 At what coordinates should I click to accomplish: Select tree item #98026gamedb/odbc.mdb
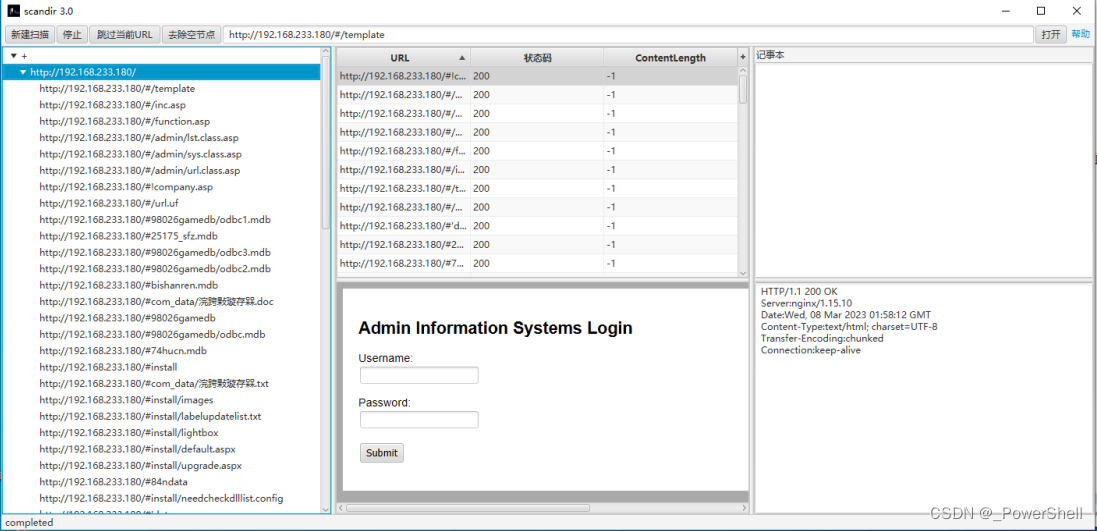click(153, 334)
